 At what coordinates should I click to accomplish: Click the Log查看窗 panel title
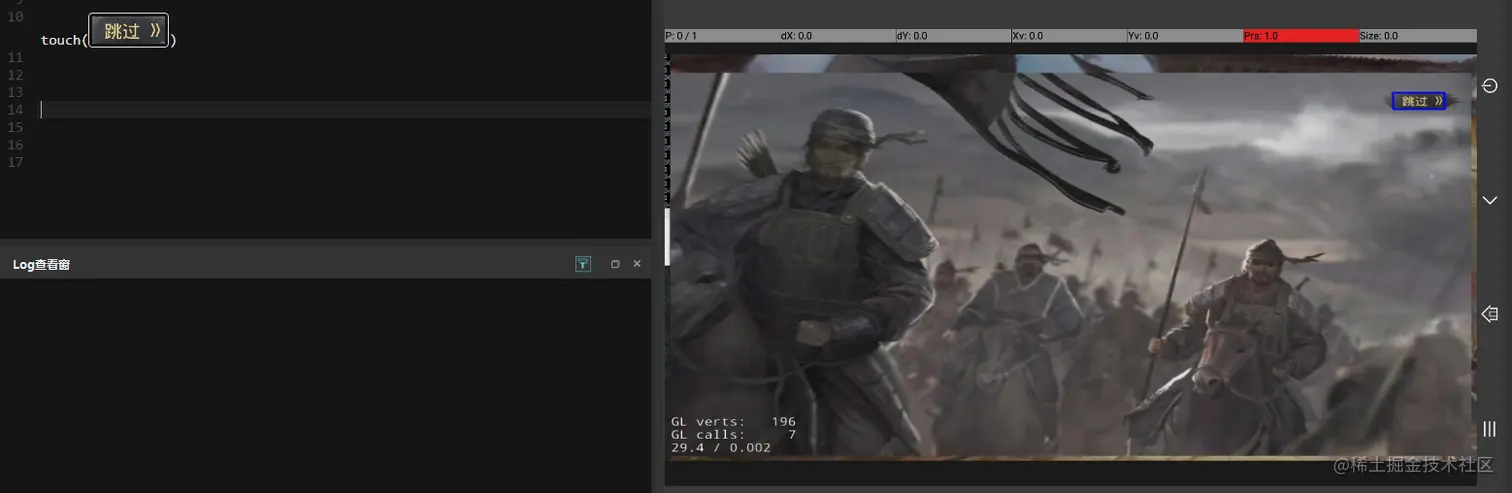coord(41,265)
